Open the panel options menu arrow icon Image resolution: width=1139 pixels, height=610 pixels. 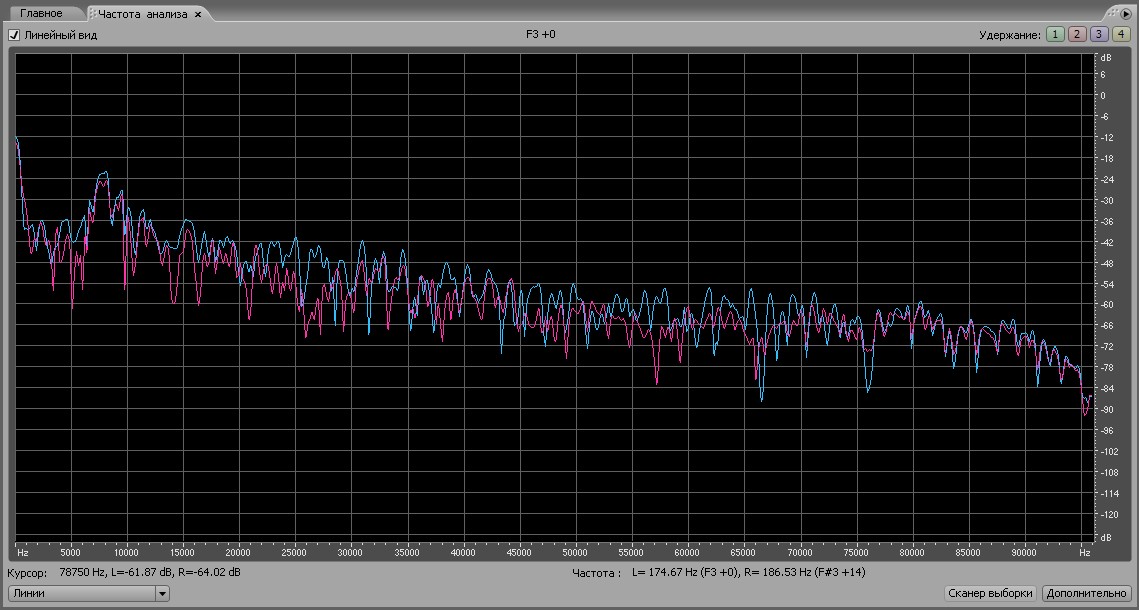click(x=1126, y=14)
